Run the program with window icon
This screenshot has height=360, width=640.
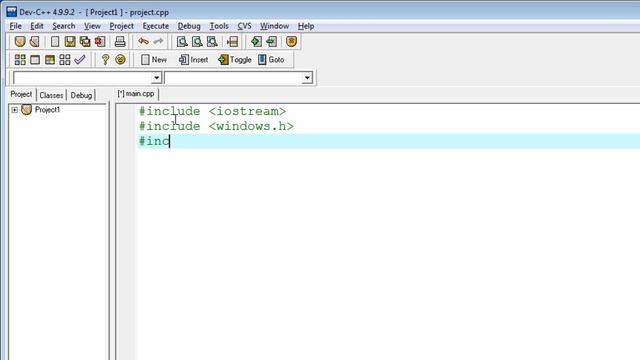coord(35,60)
